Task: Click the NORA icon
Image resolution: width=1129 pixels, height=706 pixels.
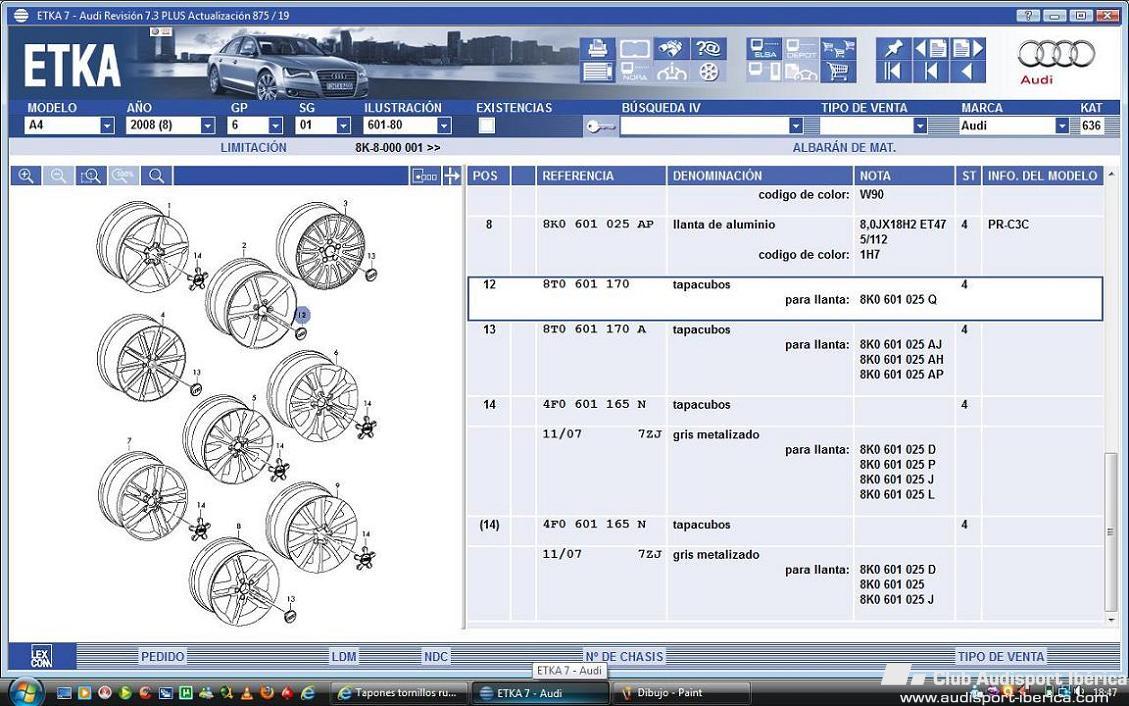Action: [x=634, y=71]
